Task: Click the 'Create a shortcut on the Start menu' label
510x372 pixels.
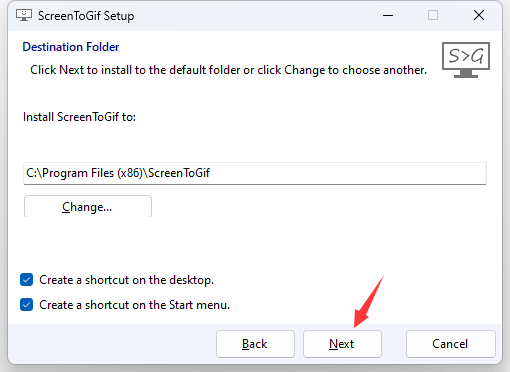Action: (134, 305)
